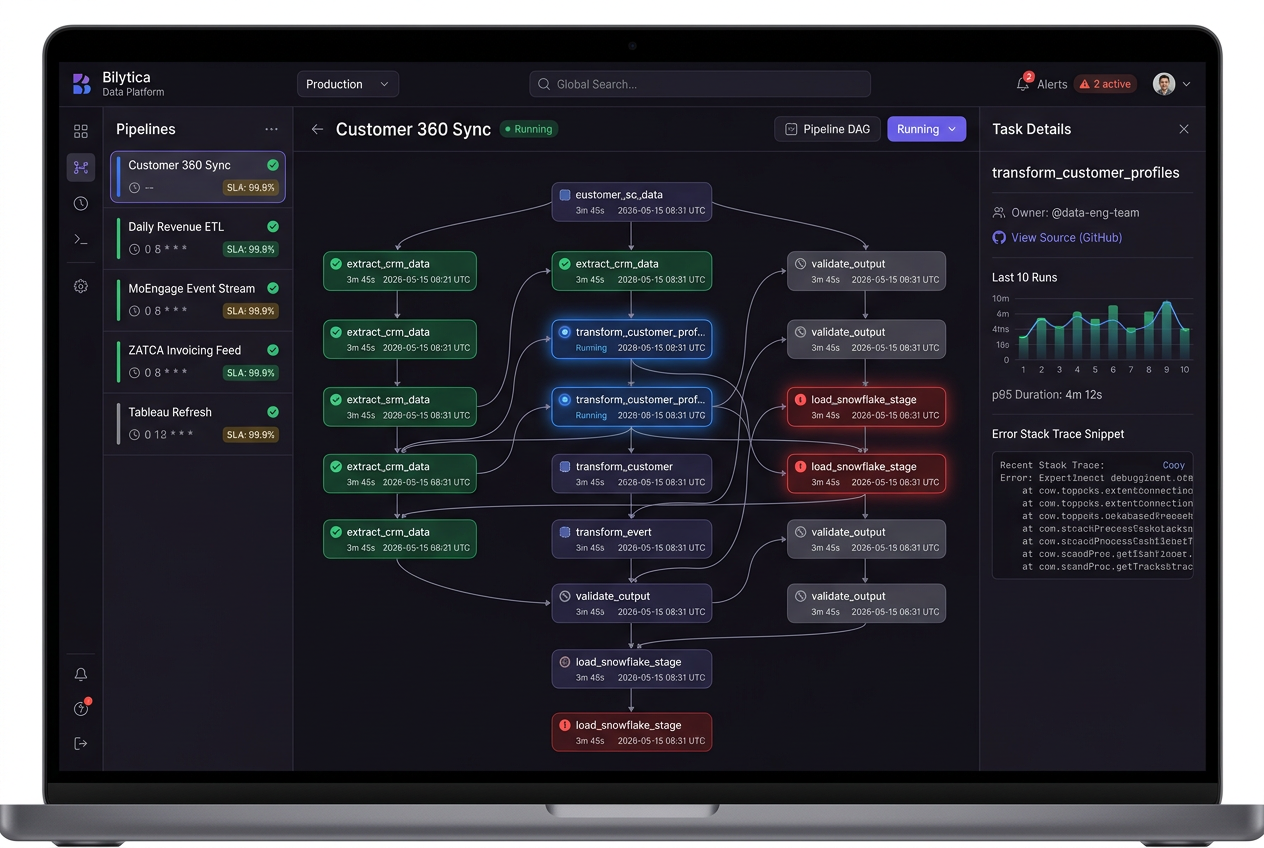Click the 2 active alerts badge
The image size is (1264, 848).
[1106, 84]
